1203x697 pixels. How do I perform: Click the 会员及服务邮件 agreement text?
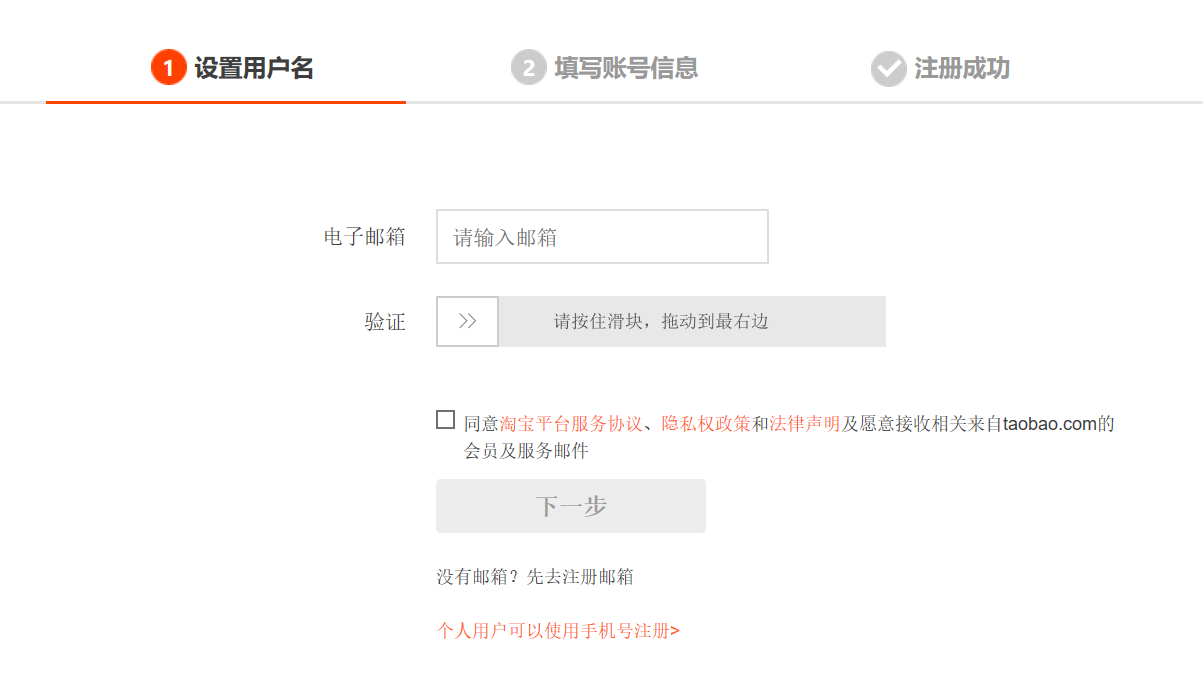coord(526,451)
